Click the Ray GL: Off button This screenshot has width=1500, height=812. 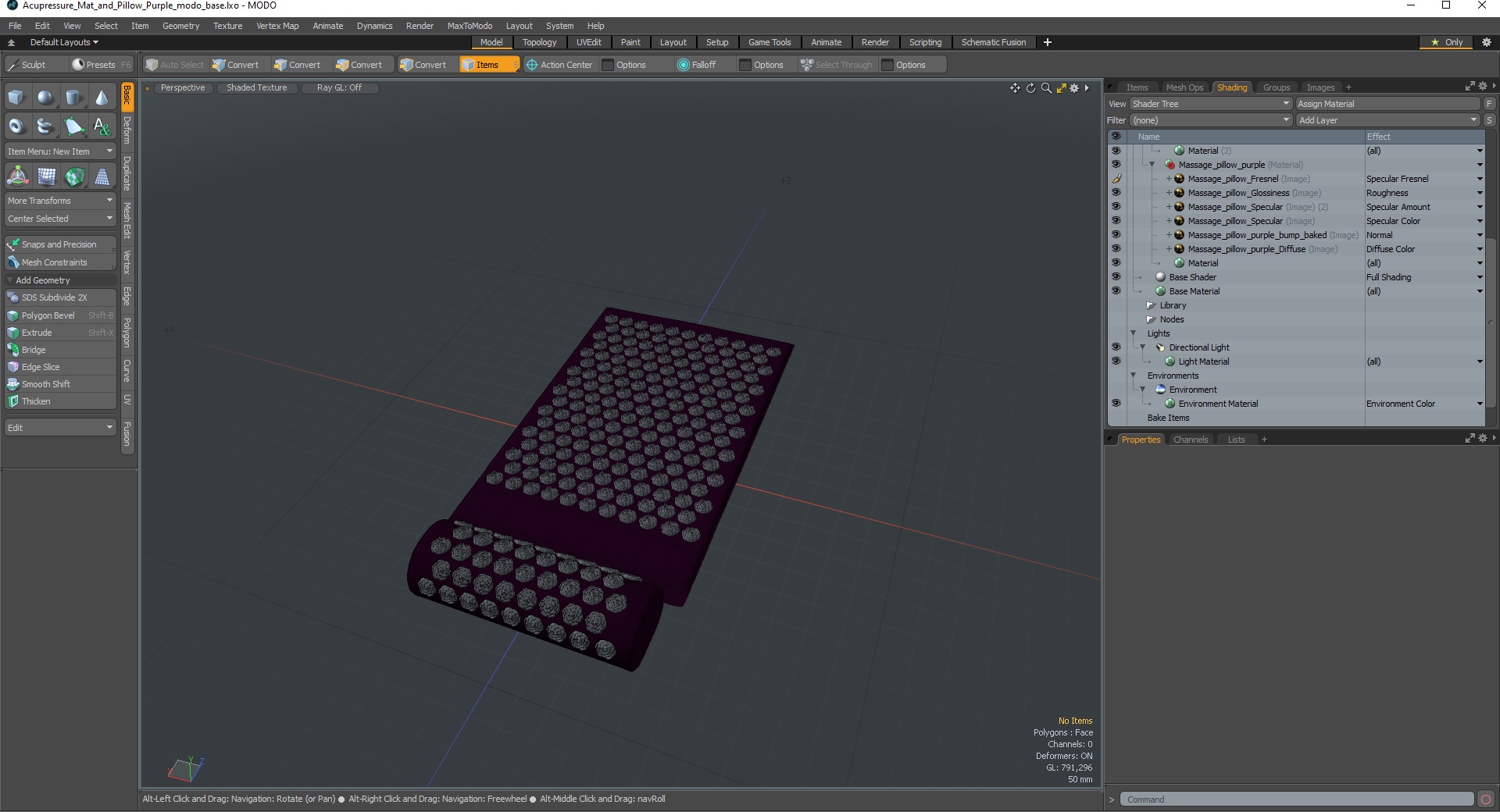(x=339, y=87)
